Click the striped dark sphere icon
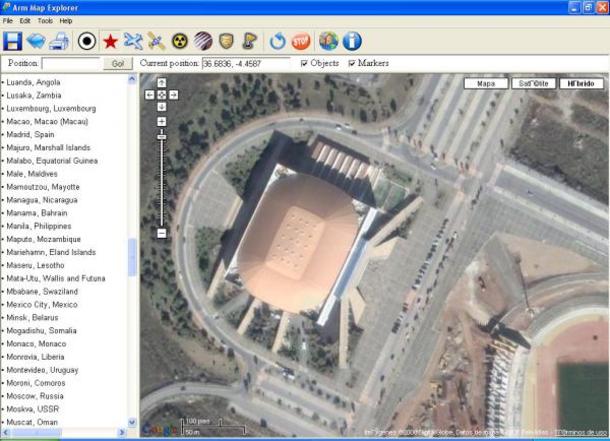The image size is (610, 441). pyautogui.click(x=203, y=41)
